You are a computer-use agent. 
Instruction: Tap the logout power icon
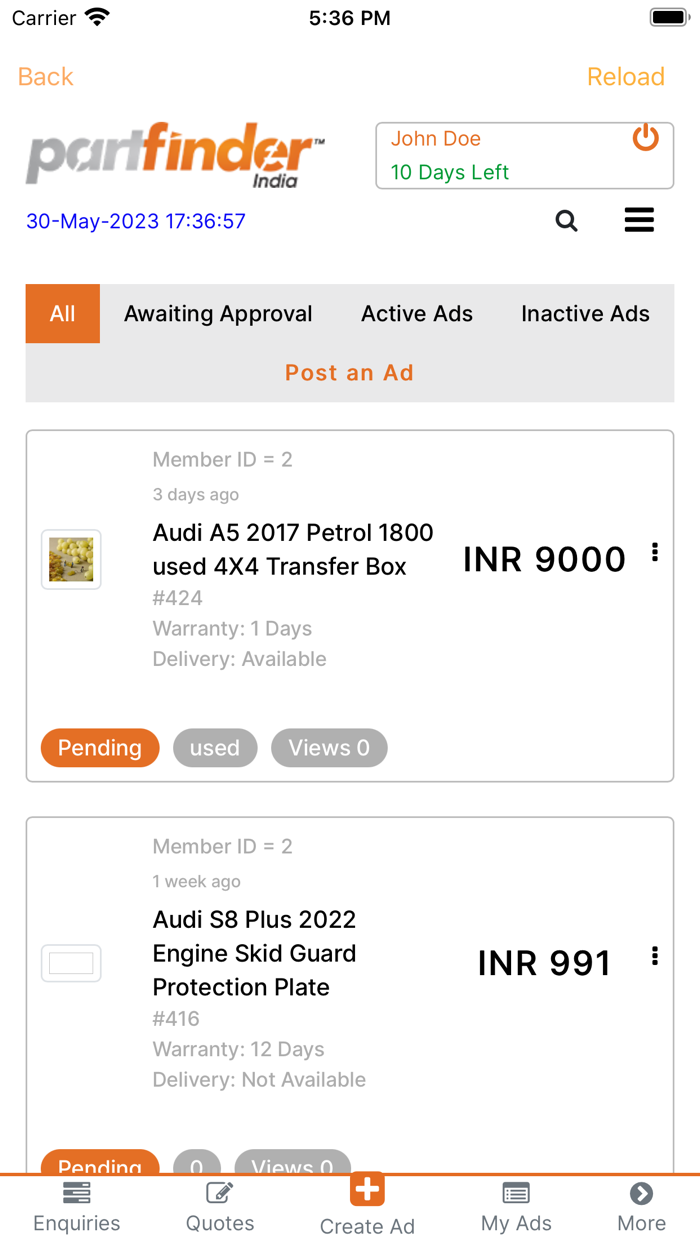point(645,139)
